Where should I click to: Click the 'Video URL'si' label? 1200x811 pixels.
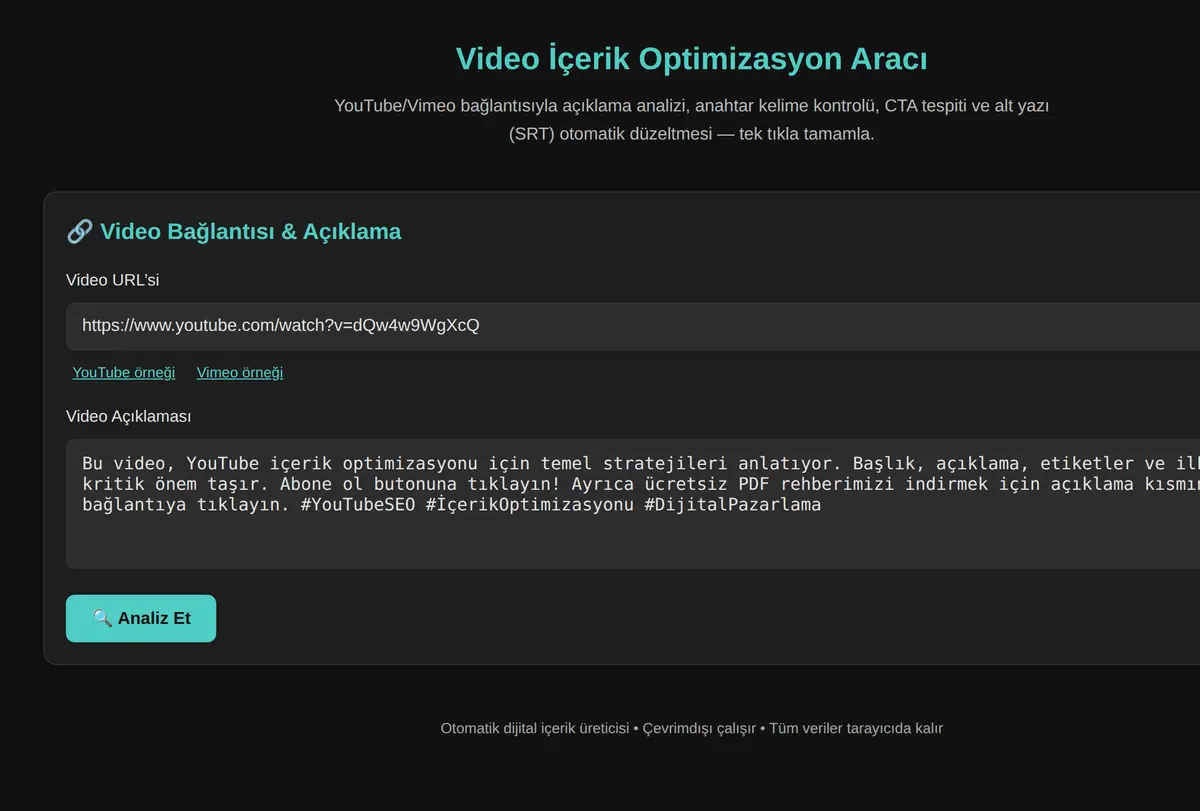click(113, 280)
